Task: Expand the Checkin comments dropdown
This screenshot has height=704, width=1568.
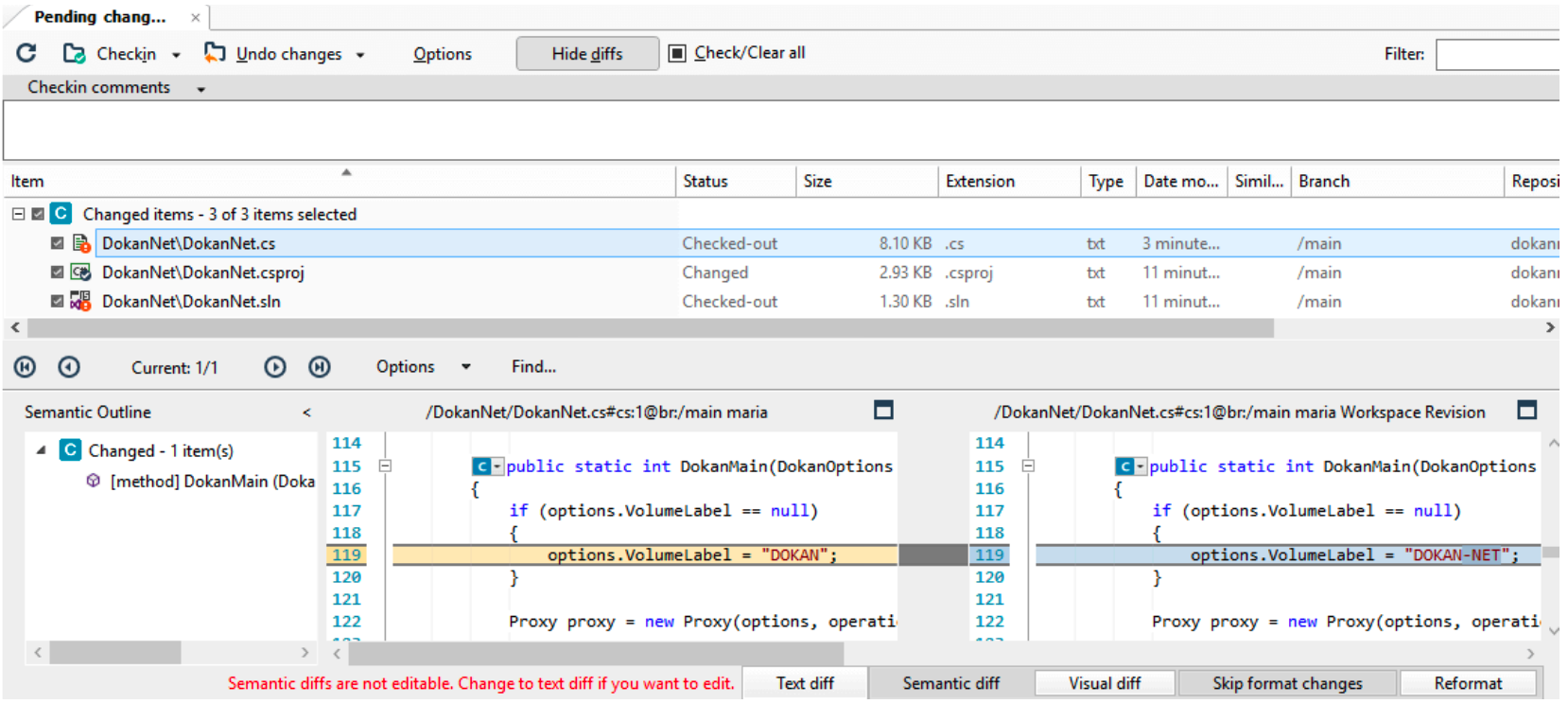Action: click(200, 89)
